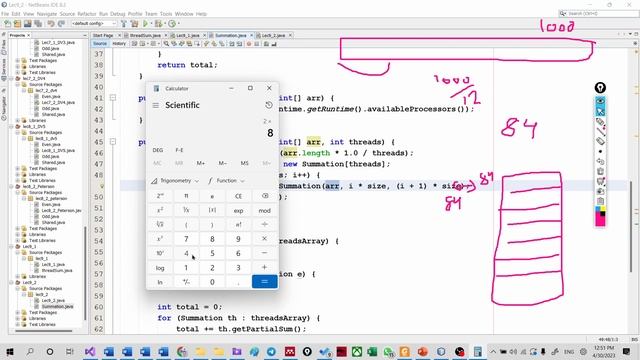Collapse the Lec9_2 project node
This screenshot has width=640, height=360.
pos(12,282)
